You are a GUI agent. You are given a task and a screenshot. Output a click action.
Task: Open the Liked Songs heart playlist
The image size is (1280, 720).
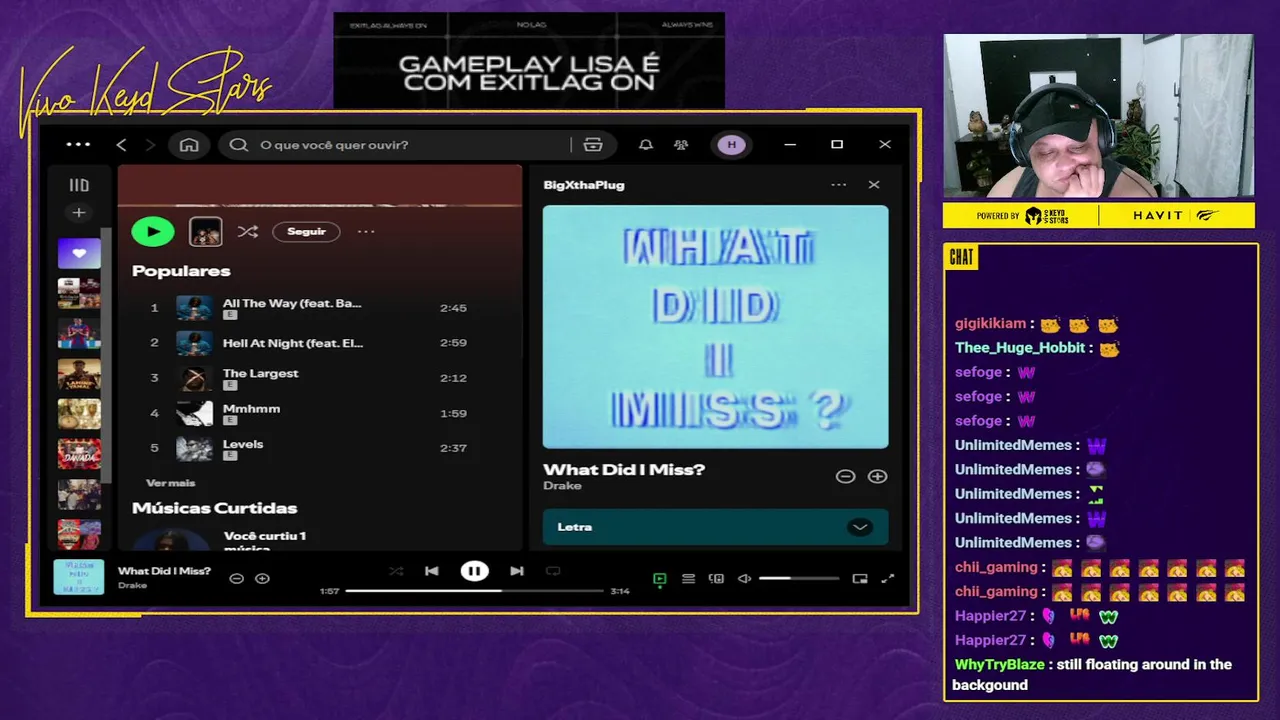pyautogui.click(x=79, y=253)
